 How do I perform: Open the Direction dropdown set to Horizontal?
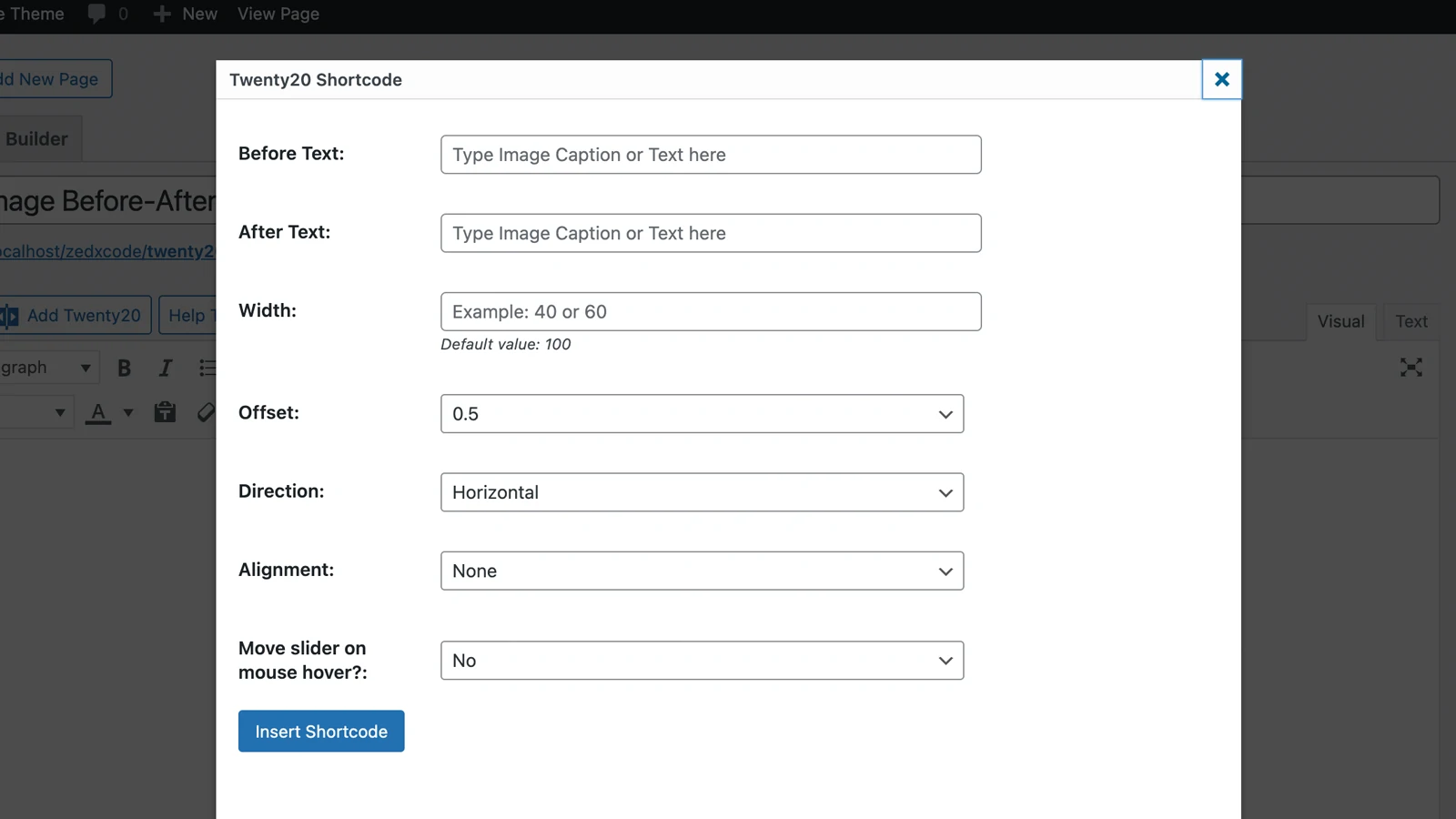pos(702,492)
